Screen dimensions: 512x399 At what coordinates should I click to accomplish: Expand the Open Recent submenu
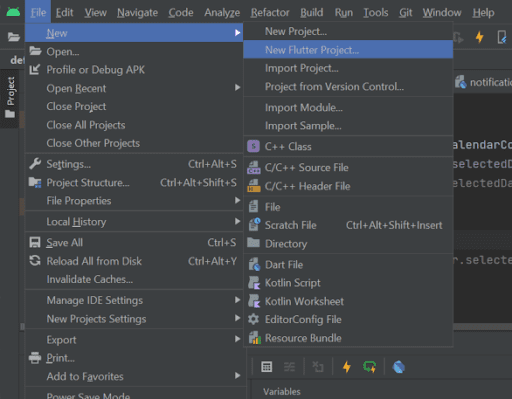[133, 88]
